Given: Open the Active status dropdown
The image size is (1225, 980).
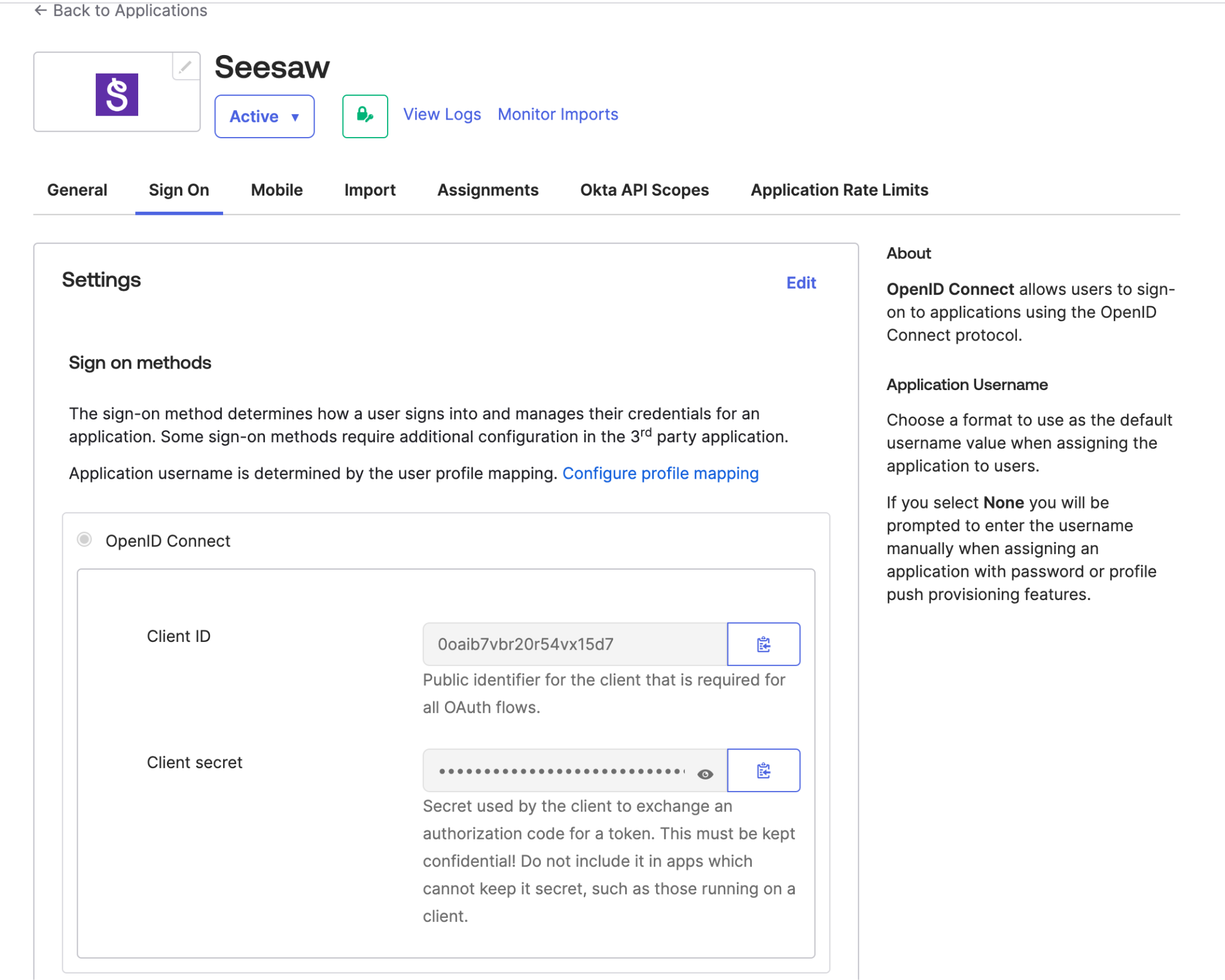Looking at the screenshot, I should click(264, 116).
